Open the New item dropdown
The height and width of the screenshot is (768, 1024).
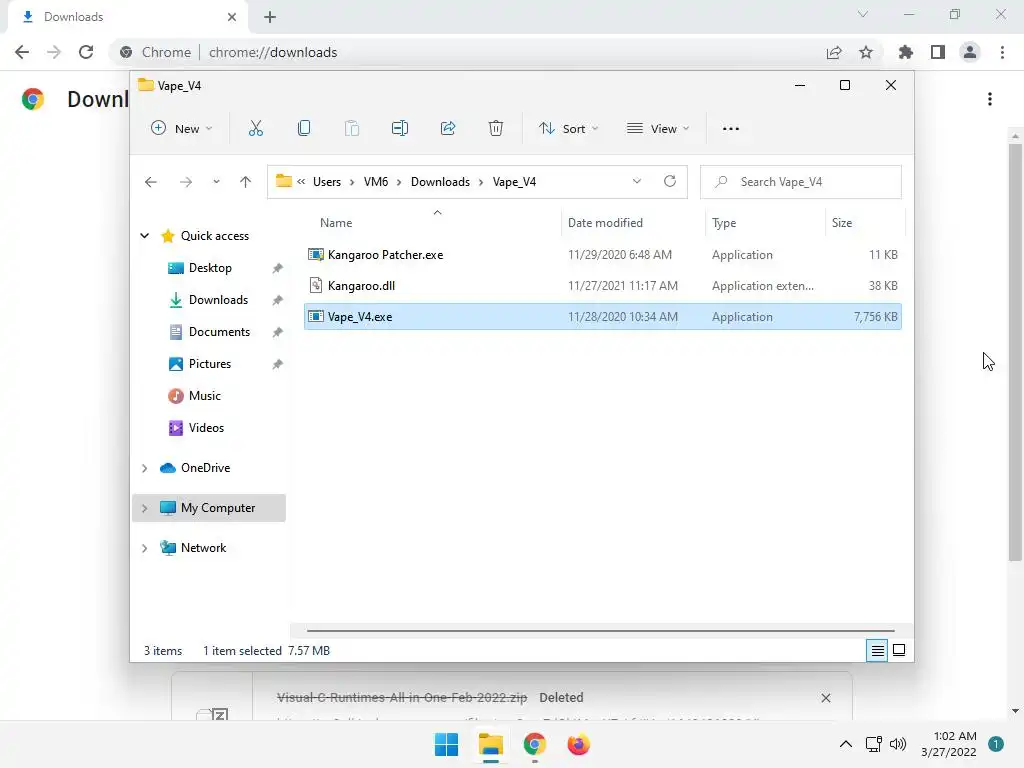(182, 129)
